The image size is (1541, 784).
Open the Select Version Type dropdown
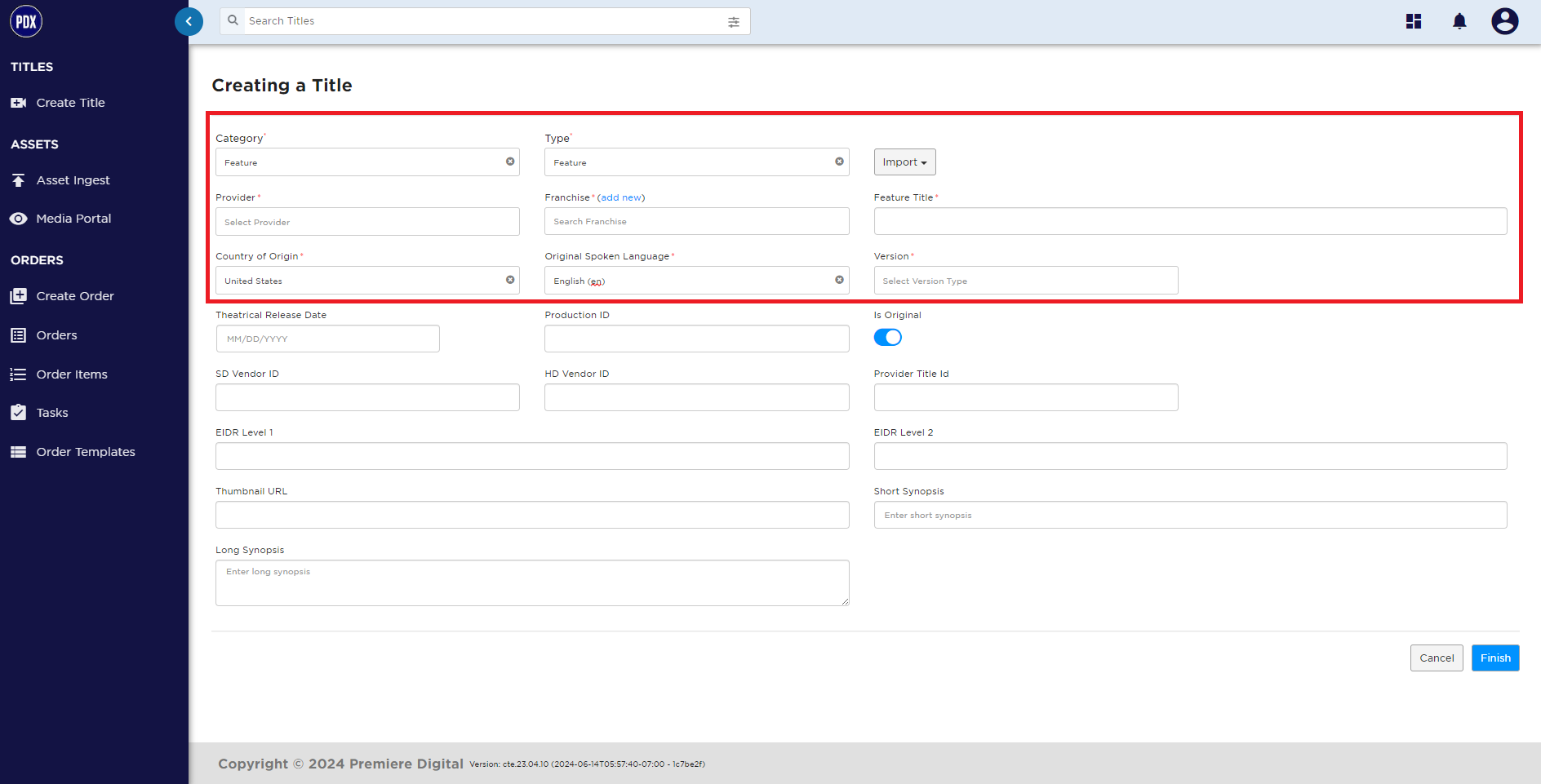pos(1026,281)
